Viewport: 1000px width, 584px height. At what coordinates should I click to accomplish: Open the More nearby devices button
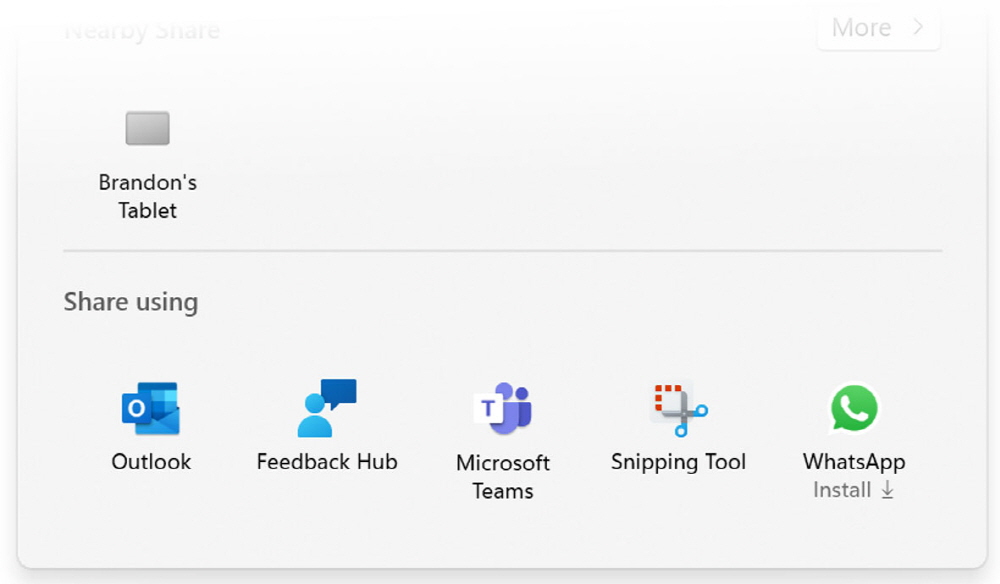pyautogui.click(x=877, y=28)
